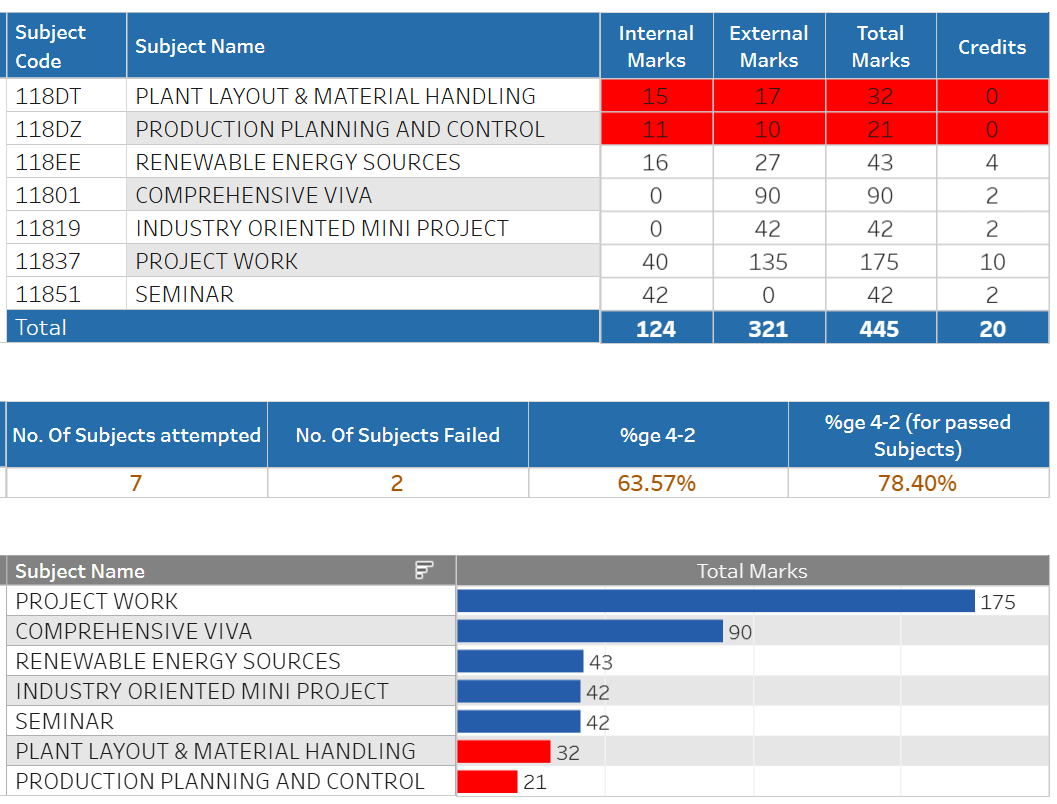The width and height of the screenshot is (1057, 804).
Task: Click the red PLANT LAYOUT bar labeled 32
Action: 503,751
